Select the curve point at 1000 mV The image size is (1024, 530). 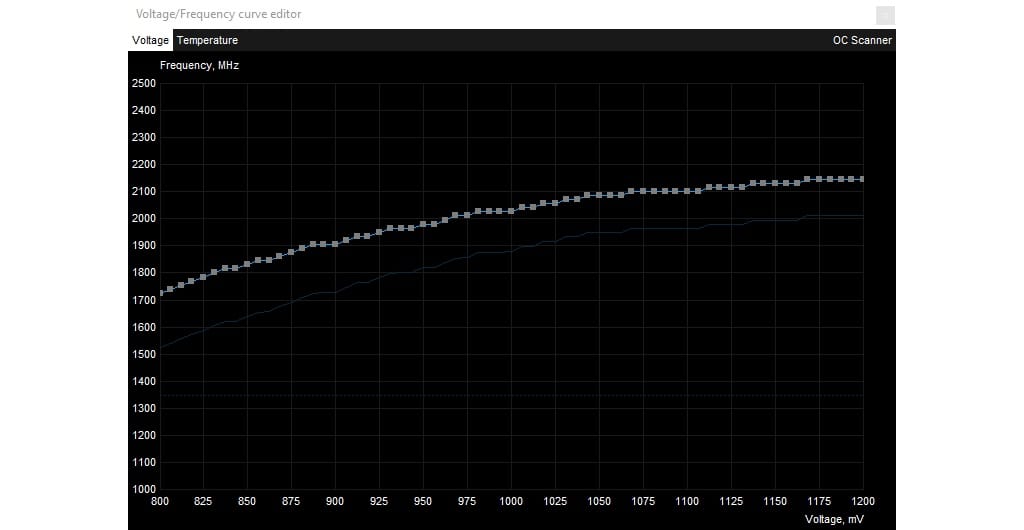[x=511, y=211]
